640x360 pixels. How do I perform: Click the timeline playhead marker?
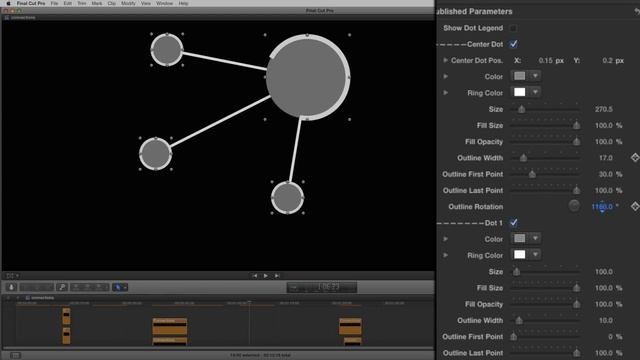point(249,302)
